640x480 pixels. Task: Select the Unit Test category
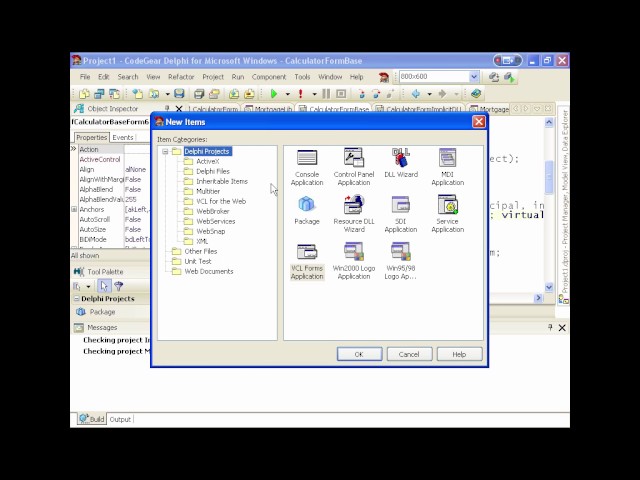click(198, 261)
